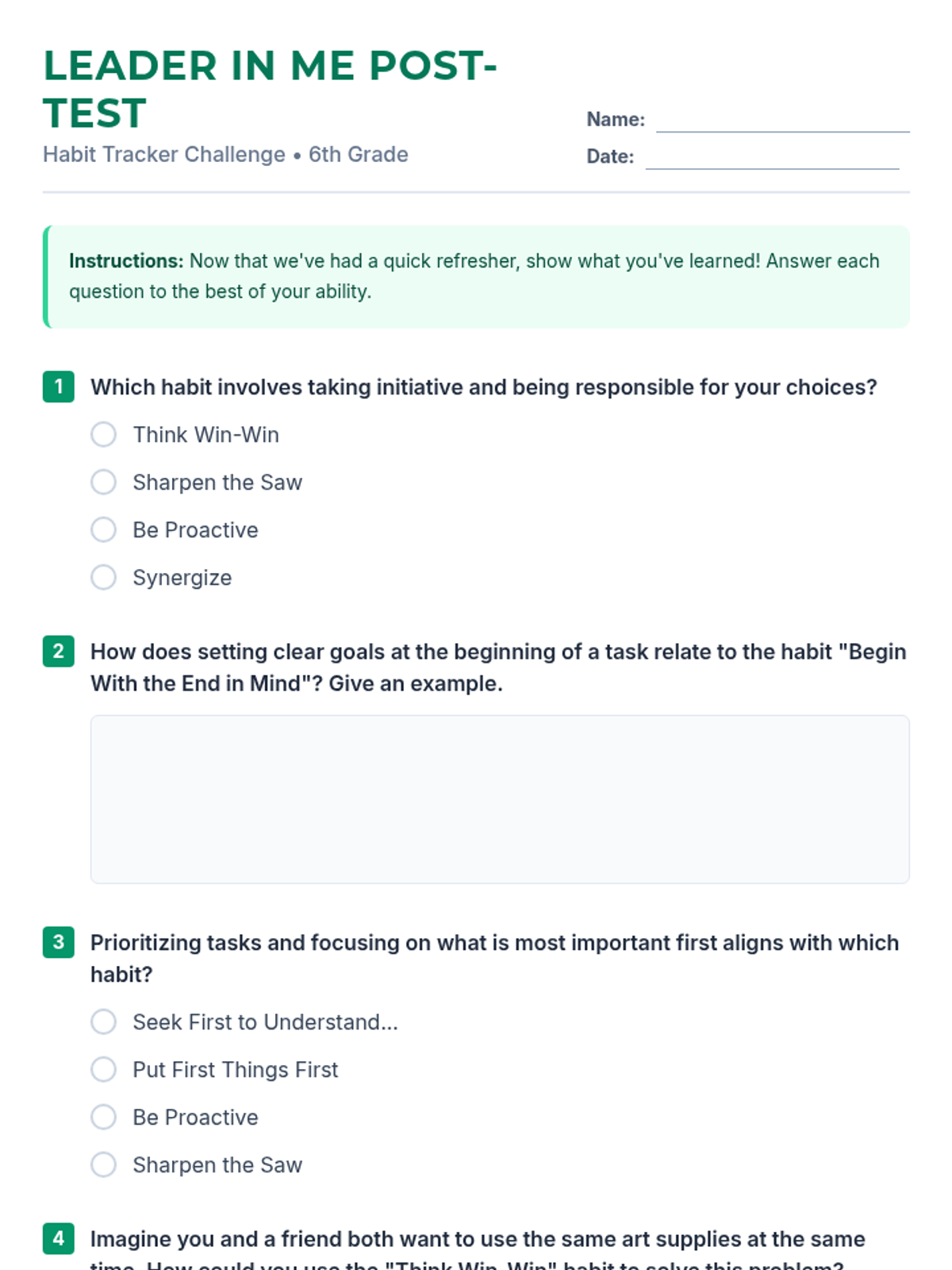This screenshot has width=952, height=1270.
Task: Click the Leader In Me Post-Test title
Action: (270, 89)
